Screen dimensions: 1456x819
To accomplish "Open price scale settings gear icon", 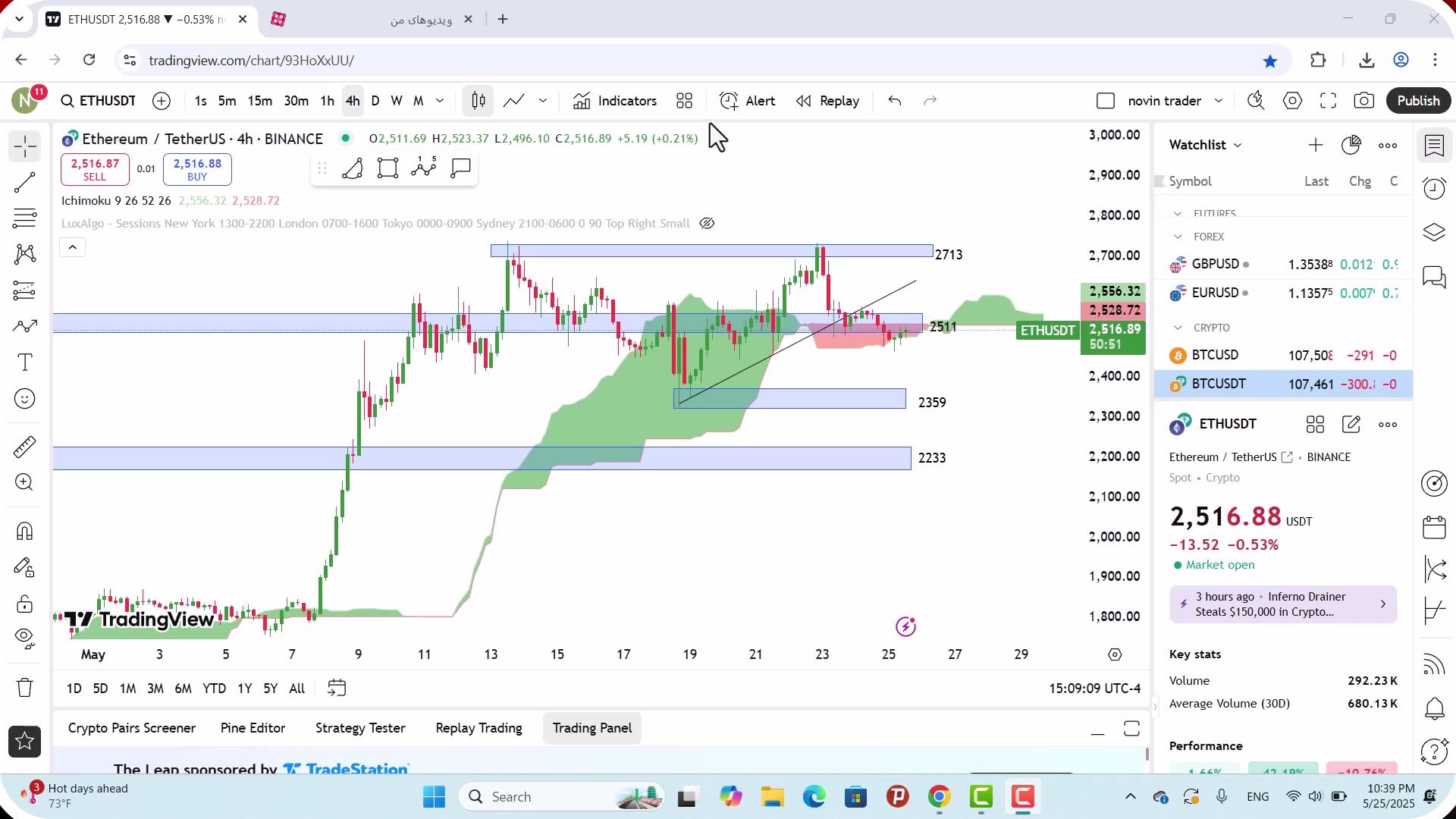I will [1115, 654].
